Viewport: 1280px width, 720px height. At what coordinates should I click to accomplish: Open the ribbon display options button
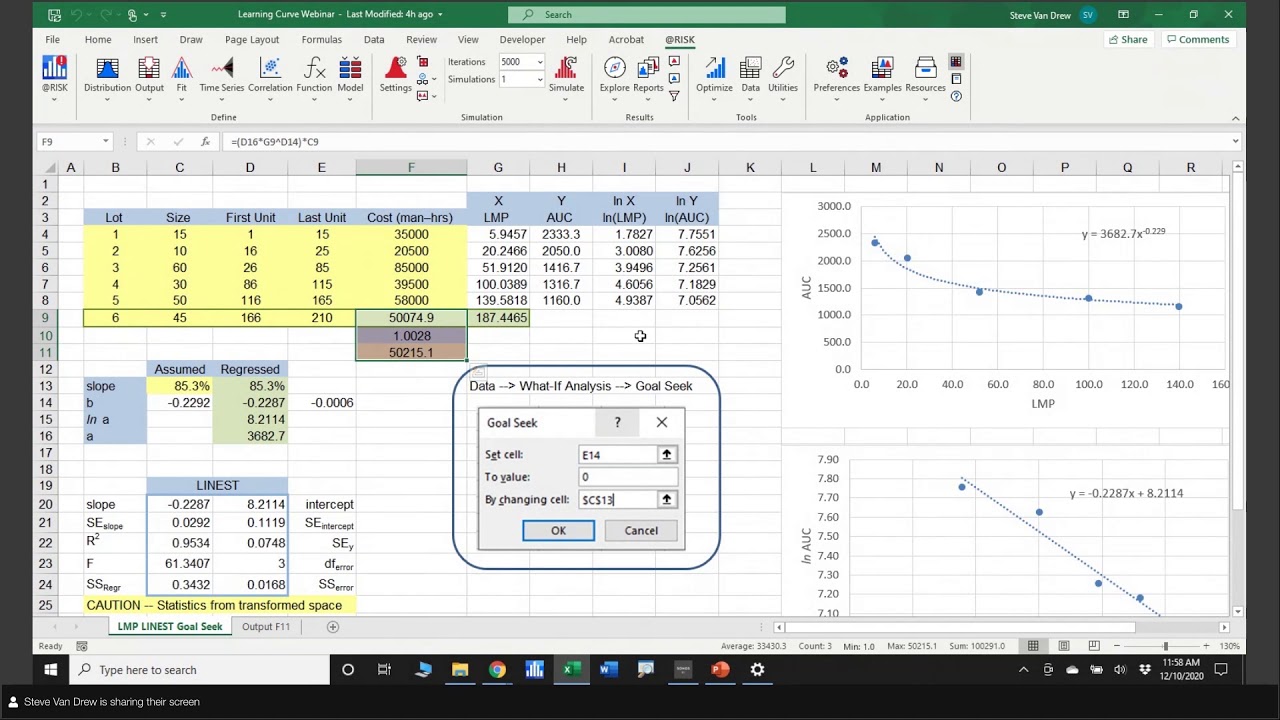click(x=1123, y=15)
